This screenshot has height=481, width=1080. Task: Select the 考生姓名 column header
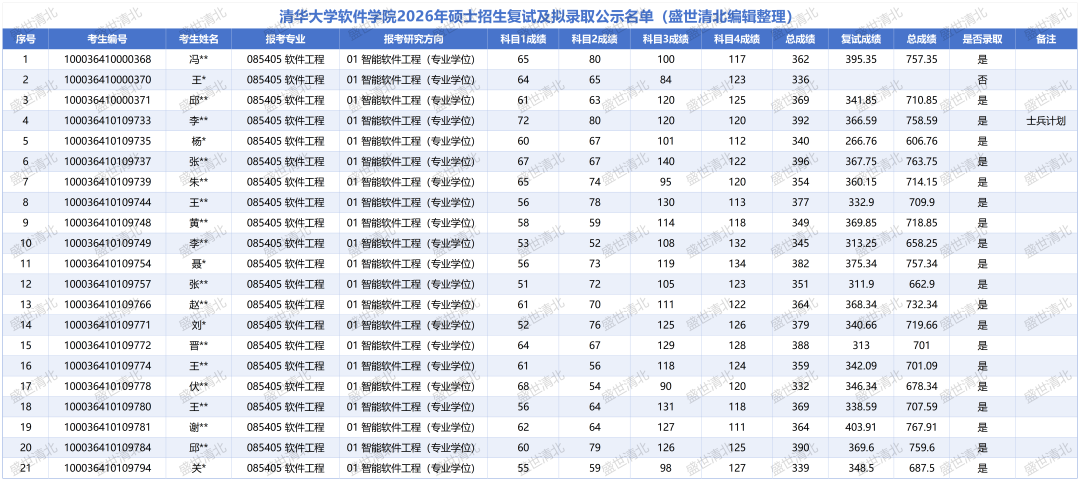(198, 39)
